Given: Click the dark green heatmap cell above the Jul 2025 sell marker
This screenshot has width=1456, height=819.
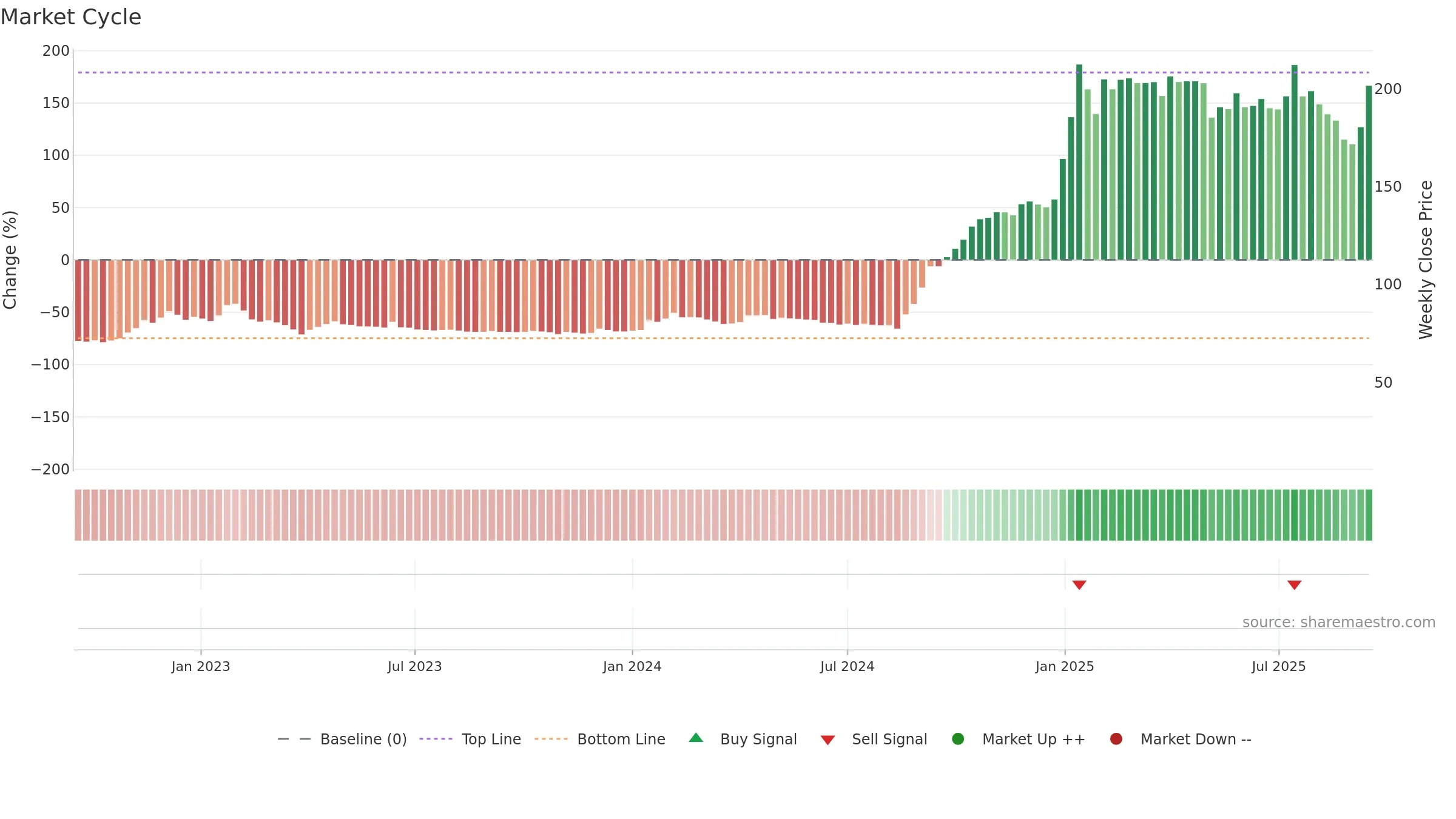Looking at the screenshot, I should (x=1295, y=515).
